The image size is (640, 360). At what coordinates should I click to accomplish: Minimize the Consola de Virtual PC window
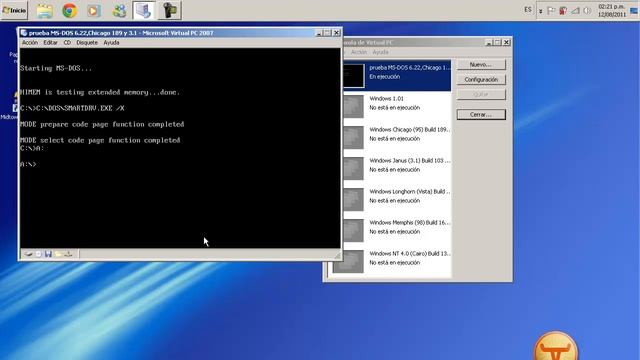tap(489, 42)
